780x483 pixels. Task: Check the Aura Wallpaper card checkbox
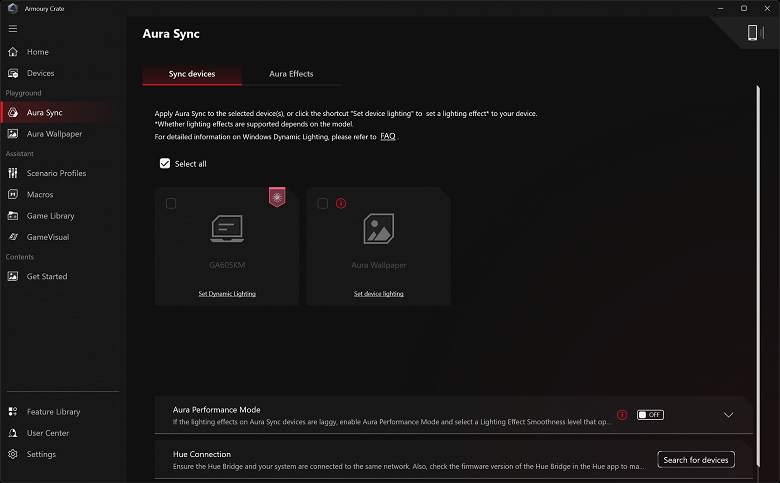[322, 203]
